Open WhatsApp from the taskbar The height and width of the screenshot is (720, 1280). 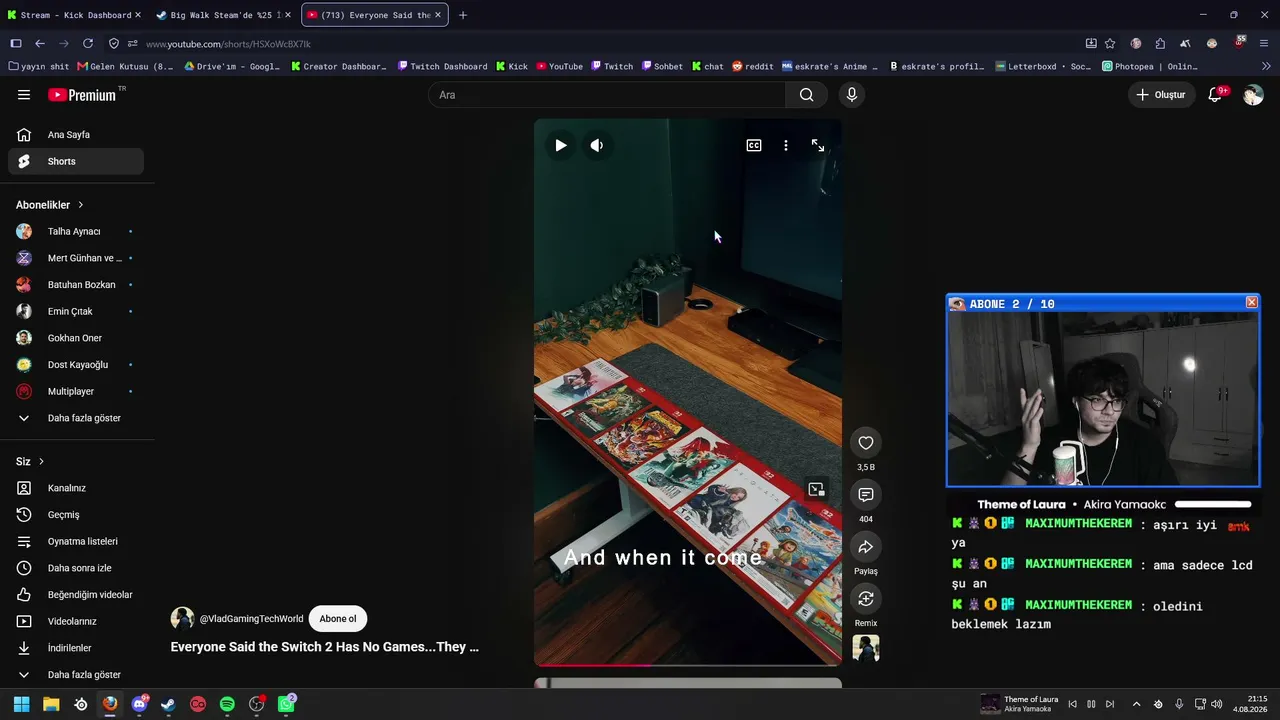(x=287, y=704)
